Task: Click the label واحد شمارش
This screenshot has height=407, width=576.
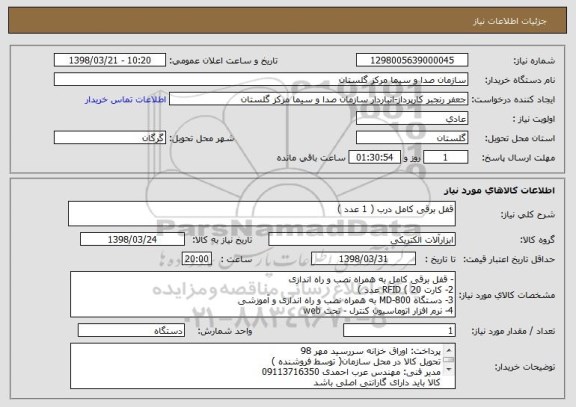Action: (x=225, y=331)
